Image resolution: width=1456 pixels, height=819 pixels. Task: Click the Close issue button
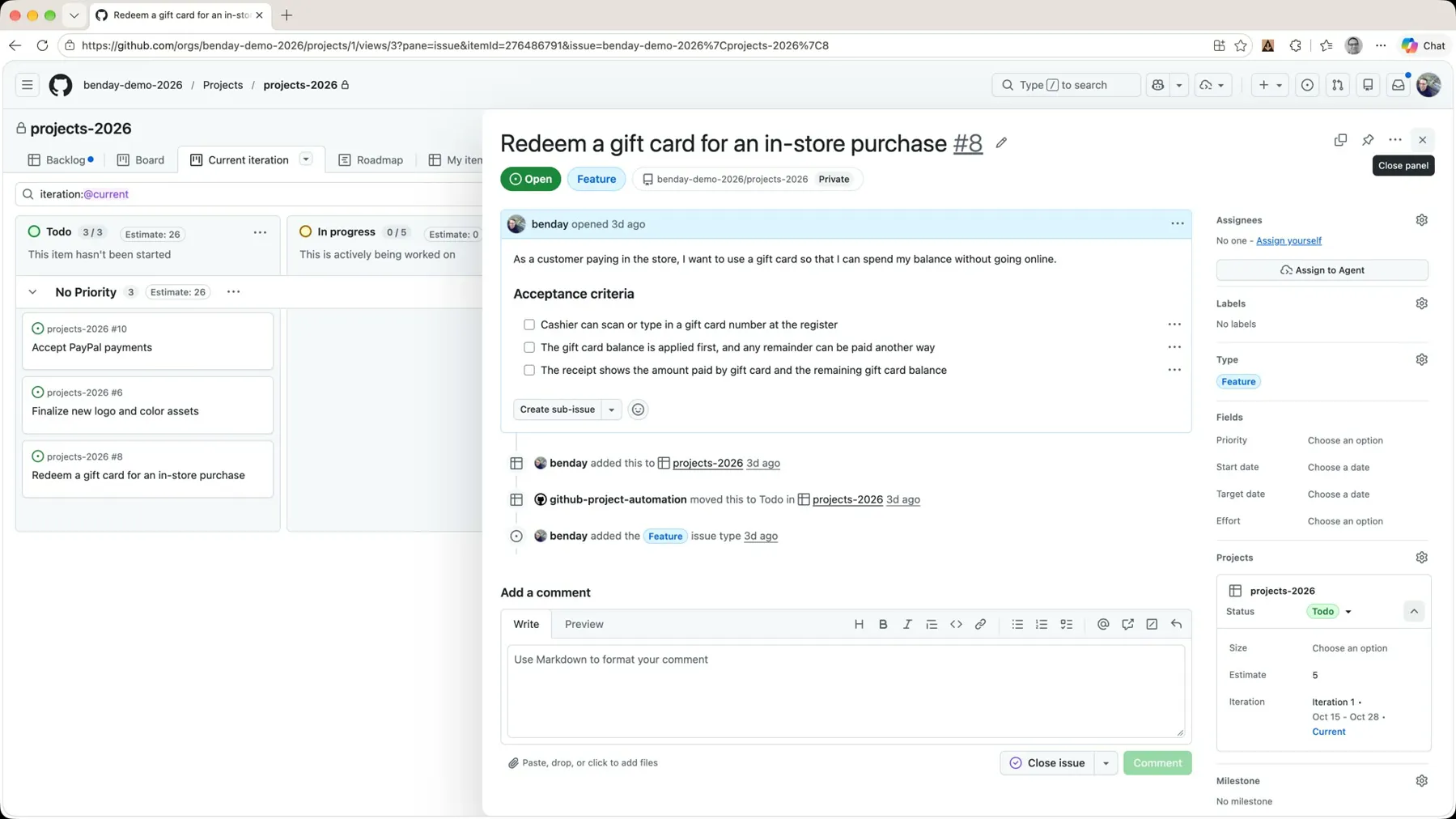(1047, 763)
